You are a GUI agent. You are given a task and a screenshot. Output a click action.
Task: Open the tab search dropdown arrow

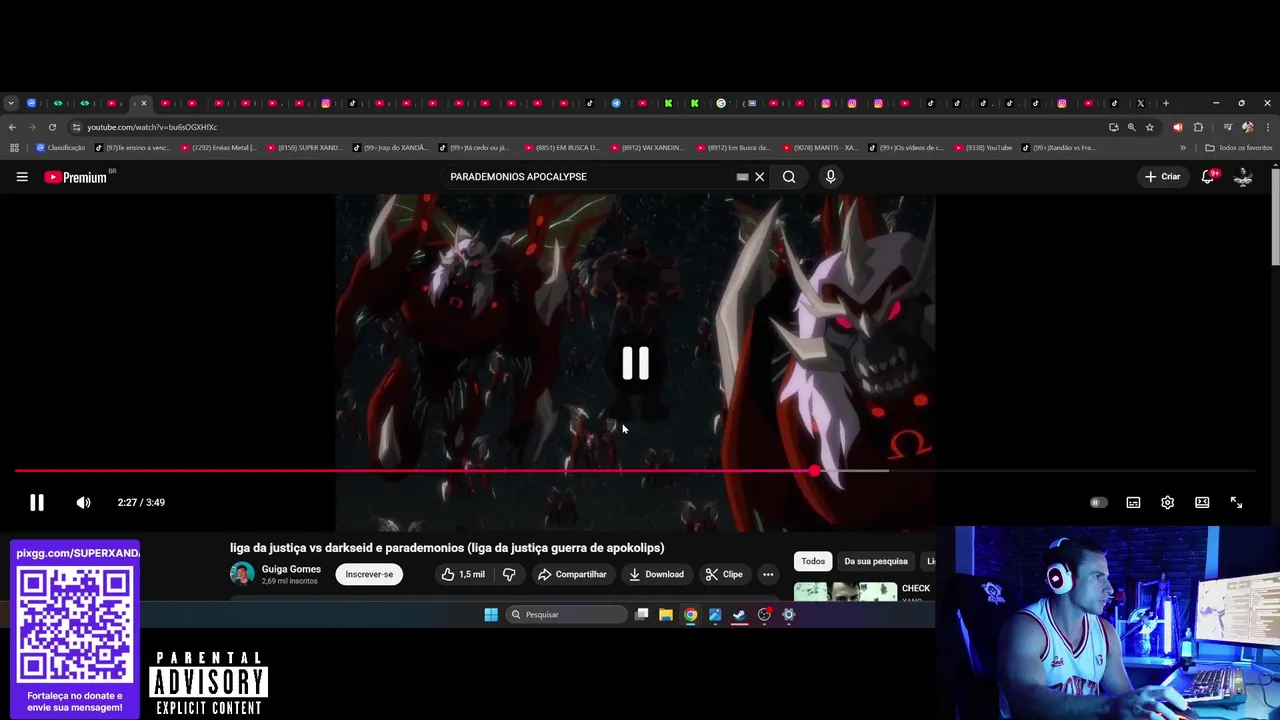[10, 103]
